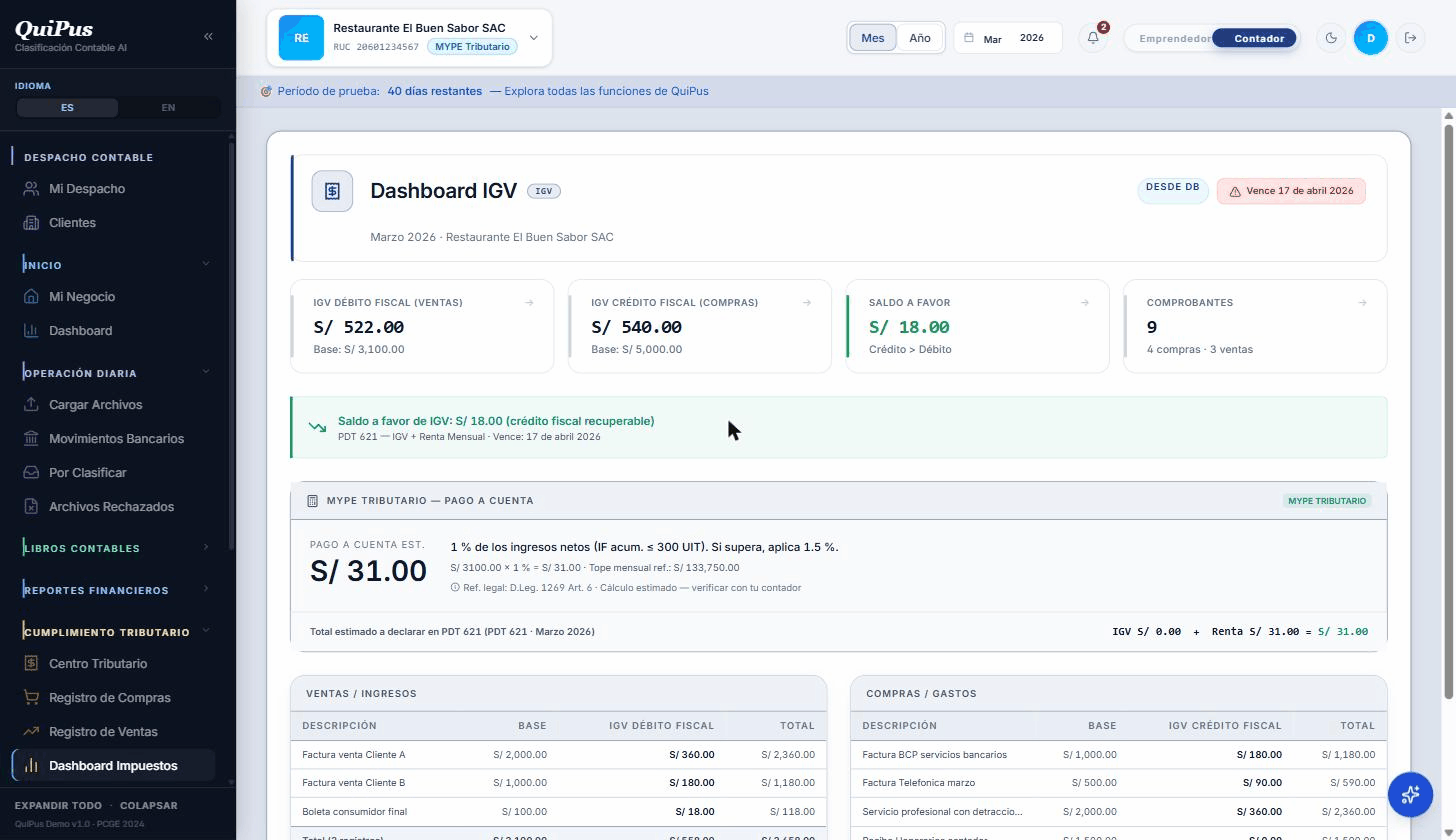The image size is (1456, 840).
Task: Click the RE company logo
Action: (x=301, y=38)
